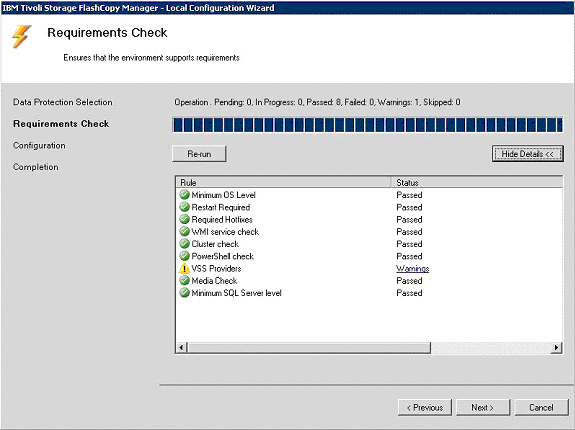Collapse details with Hide Details button
Viewport: 575px width, 430px height.
click(x=527, y=154)
